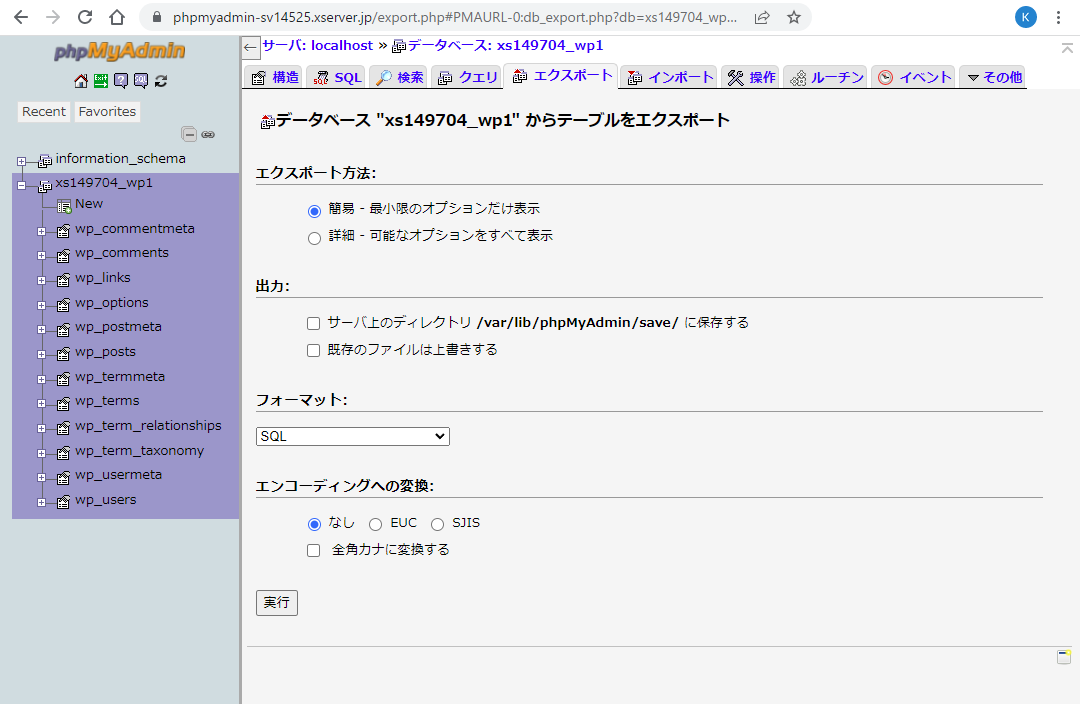Reload the navigation panel with refresh icon
The width and height of the screenshot is (1080, 704).
click(161, 81)
